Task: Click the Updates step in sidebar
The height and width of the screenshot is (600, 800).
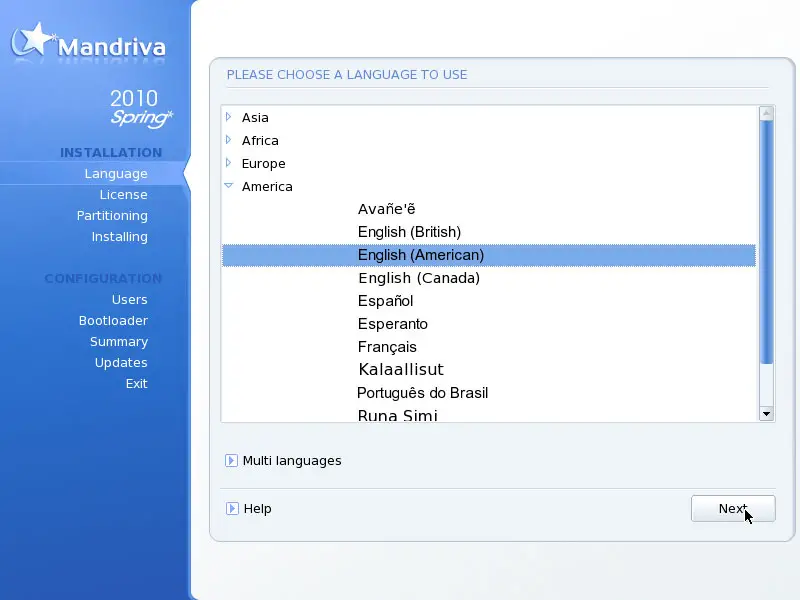Action: (121, 363)
